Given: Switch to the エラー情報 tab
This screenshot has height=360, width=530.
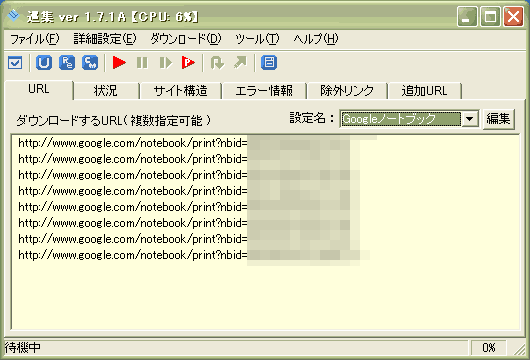Looking at the screenshot, I should pos(264,91).
